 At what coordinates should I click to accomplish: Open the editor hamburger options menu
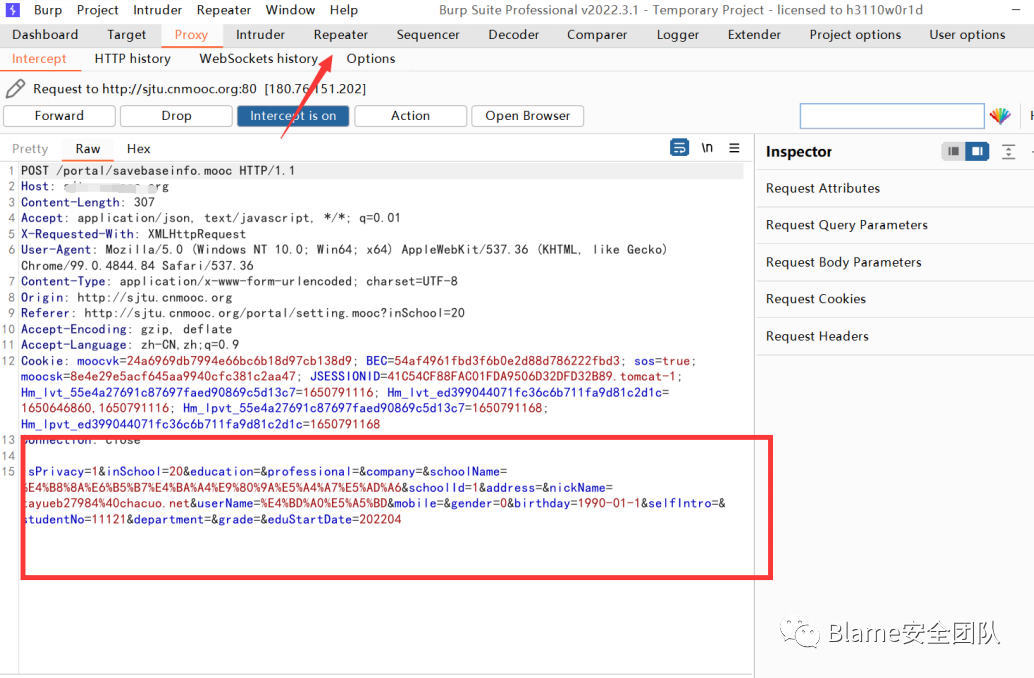(x=734, y=148)
